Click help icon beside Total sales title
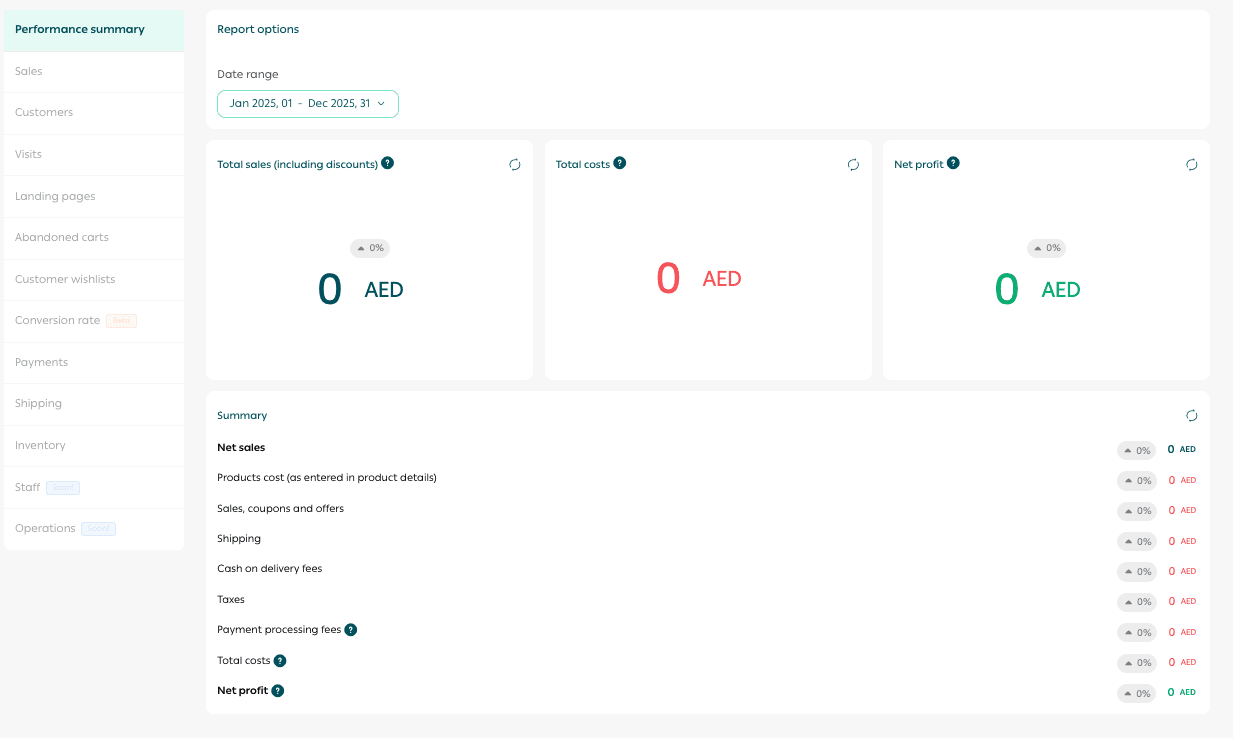This screenshot has height=738, width=1233. click(x=388, y=163)
